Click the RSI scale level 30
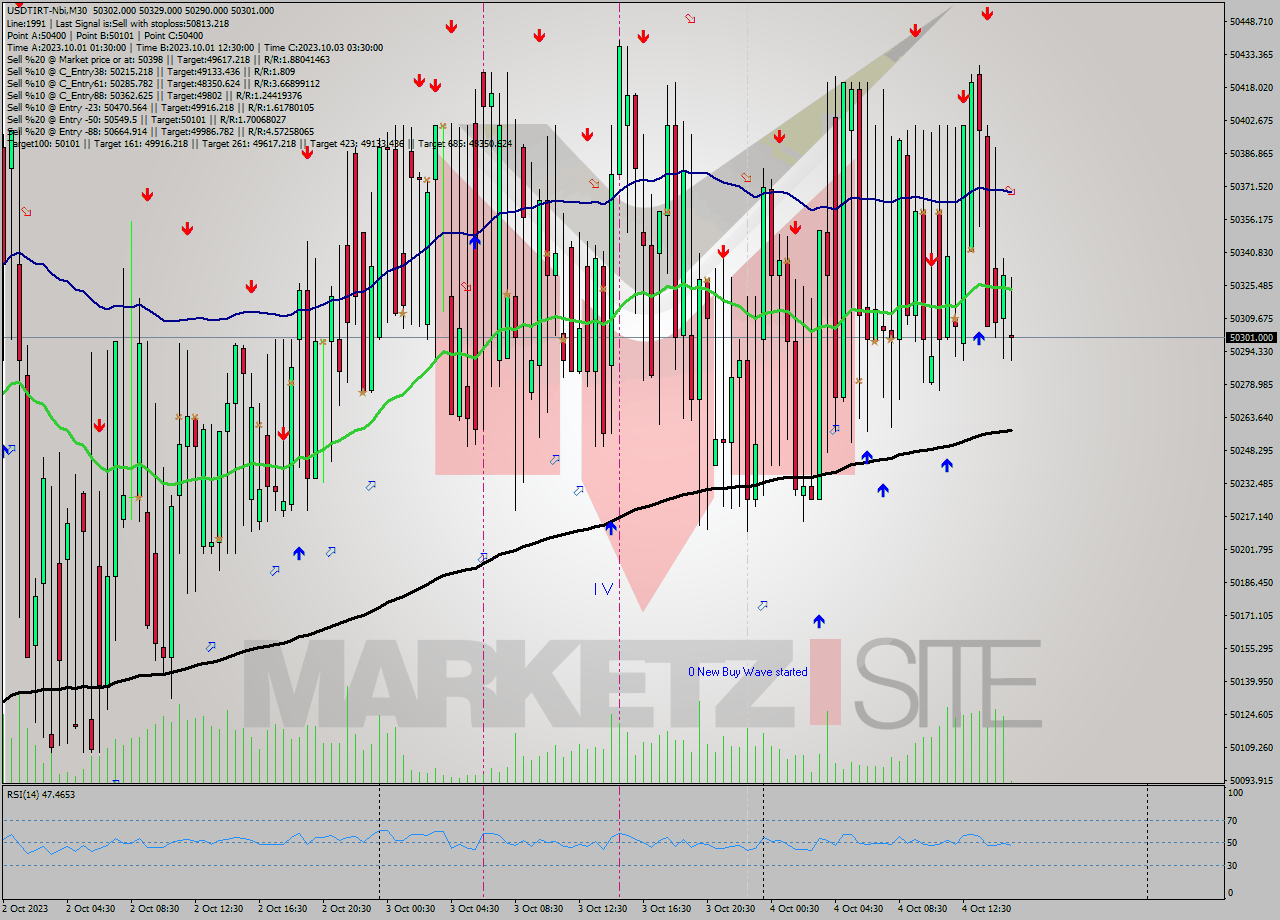This screenshot has height=920, width=1280. pos(1235,865)
